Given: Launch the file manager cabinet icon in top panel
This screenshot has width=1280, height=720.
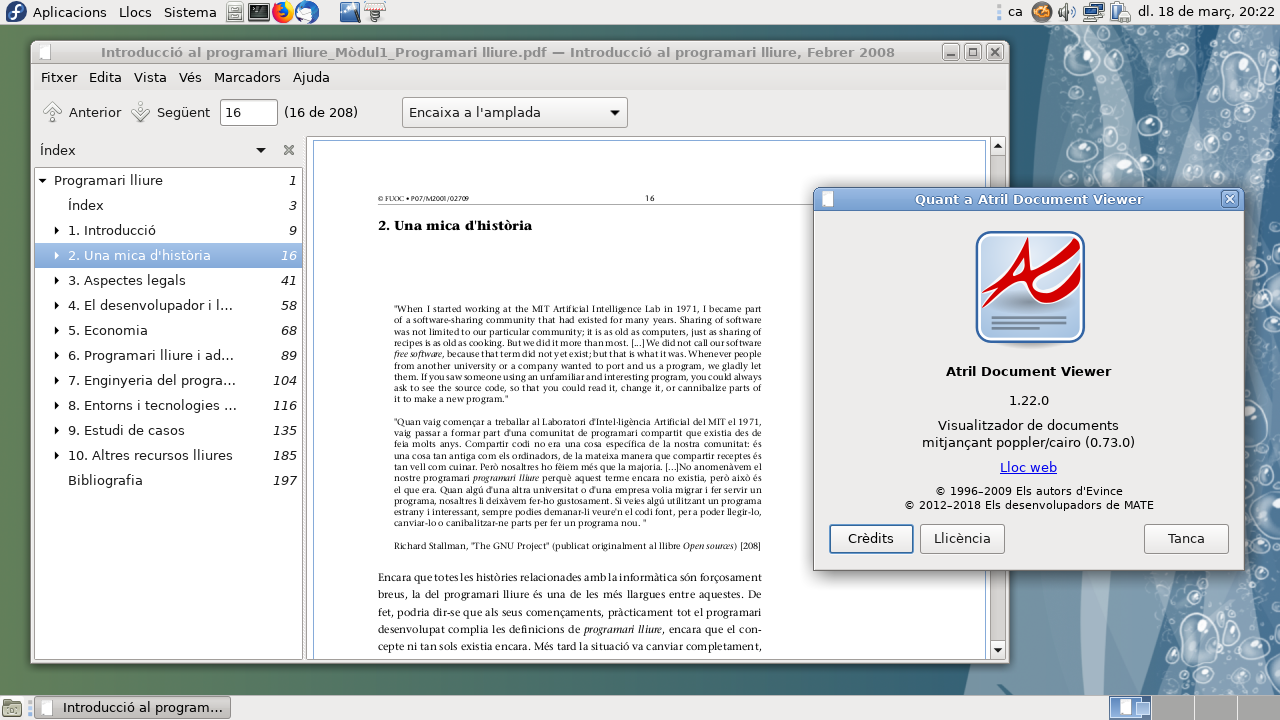Looking at the screenshot, I should coord(234,12).
